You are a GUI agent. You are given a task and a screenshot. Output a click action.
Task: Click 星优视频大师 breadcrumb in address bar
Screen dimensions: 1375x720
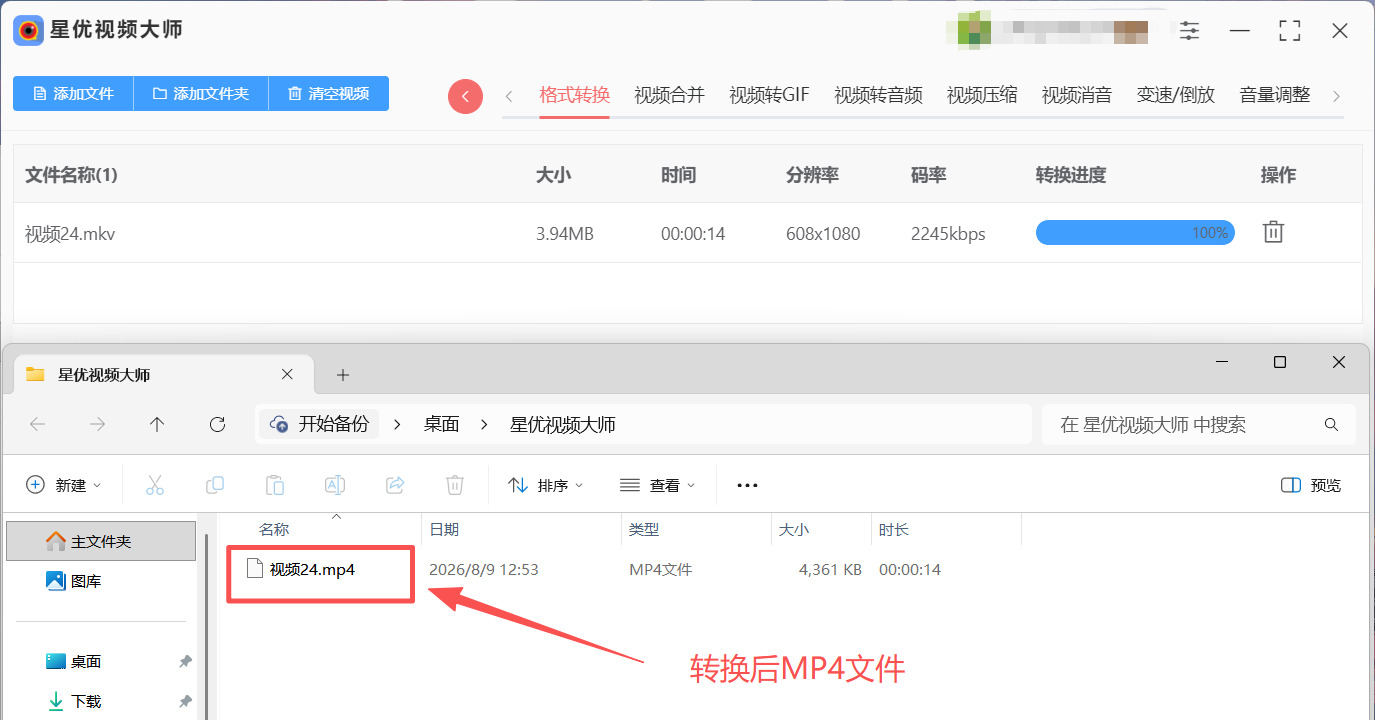(x=563, y=424)
